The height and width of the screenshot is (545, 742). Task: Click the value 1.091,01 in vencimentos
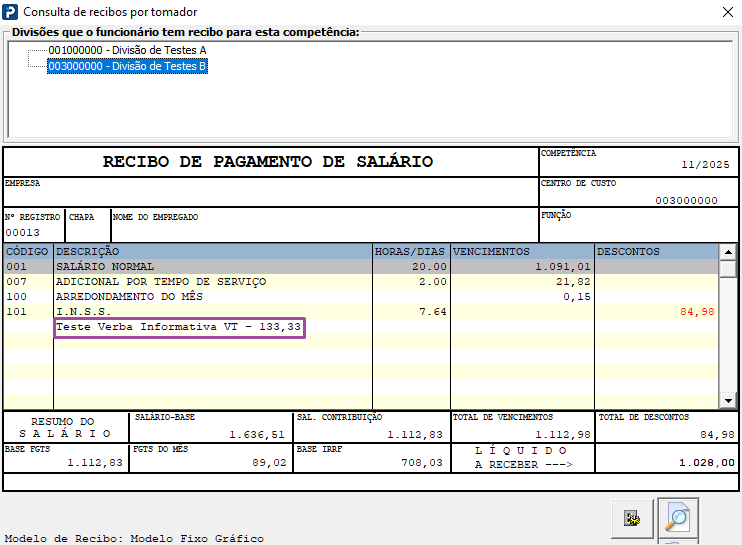click(x=563, y=267)
